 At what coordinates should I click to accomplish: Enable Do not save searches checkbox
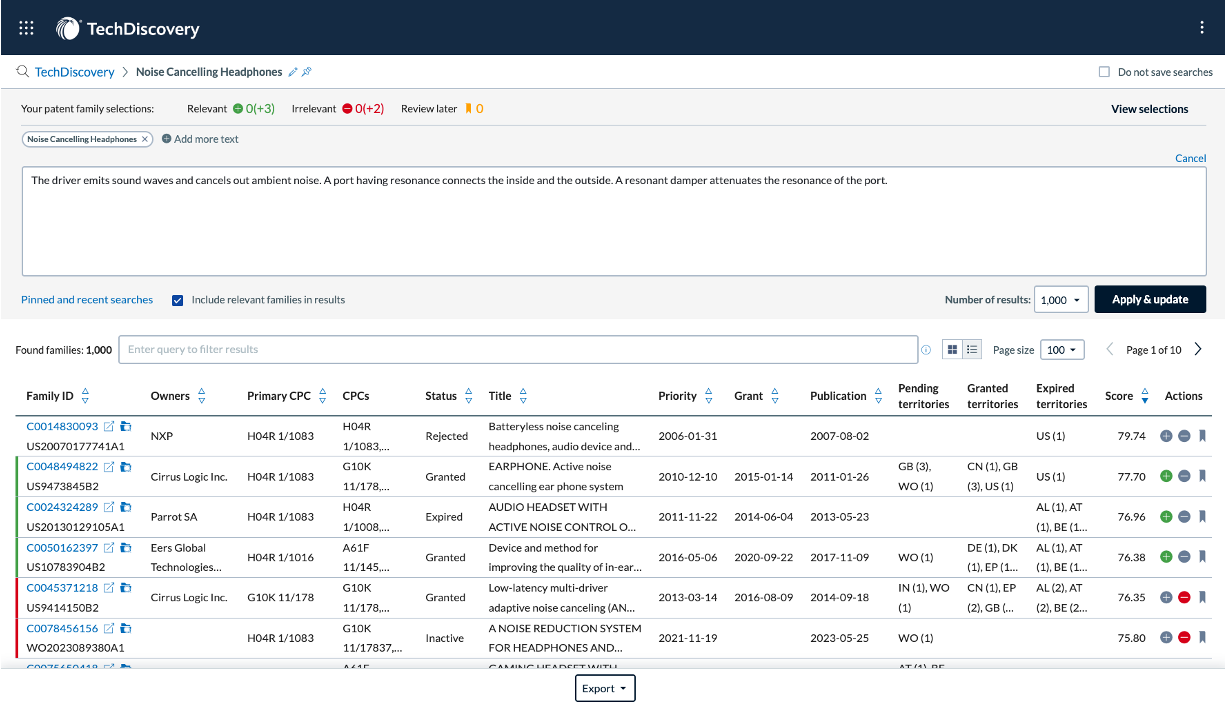pos(1104,72)
